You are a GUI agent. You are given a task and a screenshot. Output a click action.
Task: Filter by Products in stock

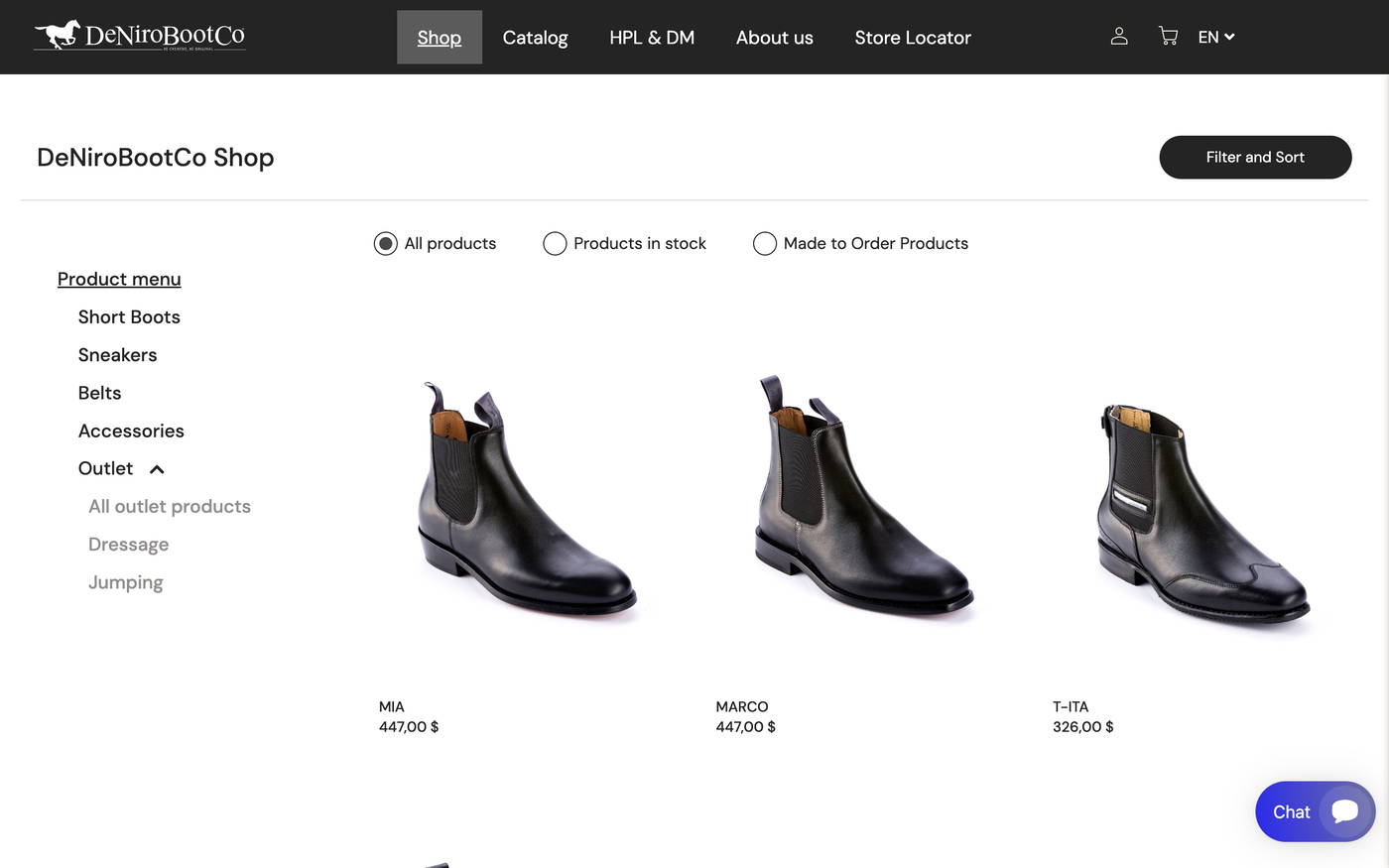click(555, 242)
